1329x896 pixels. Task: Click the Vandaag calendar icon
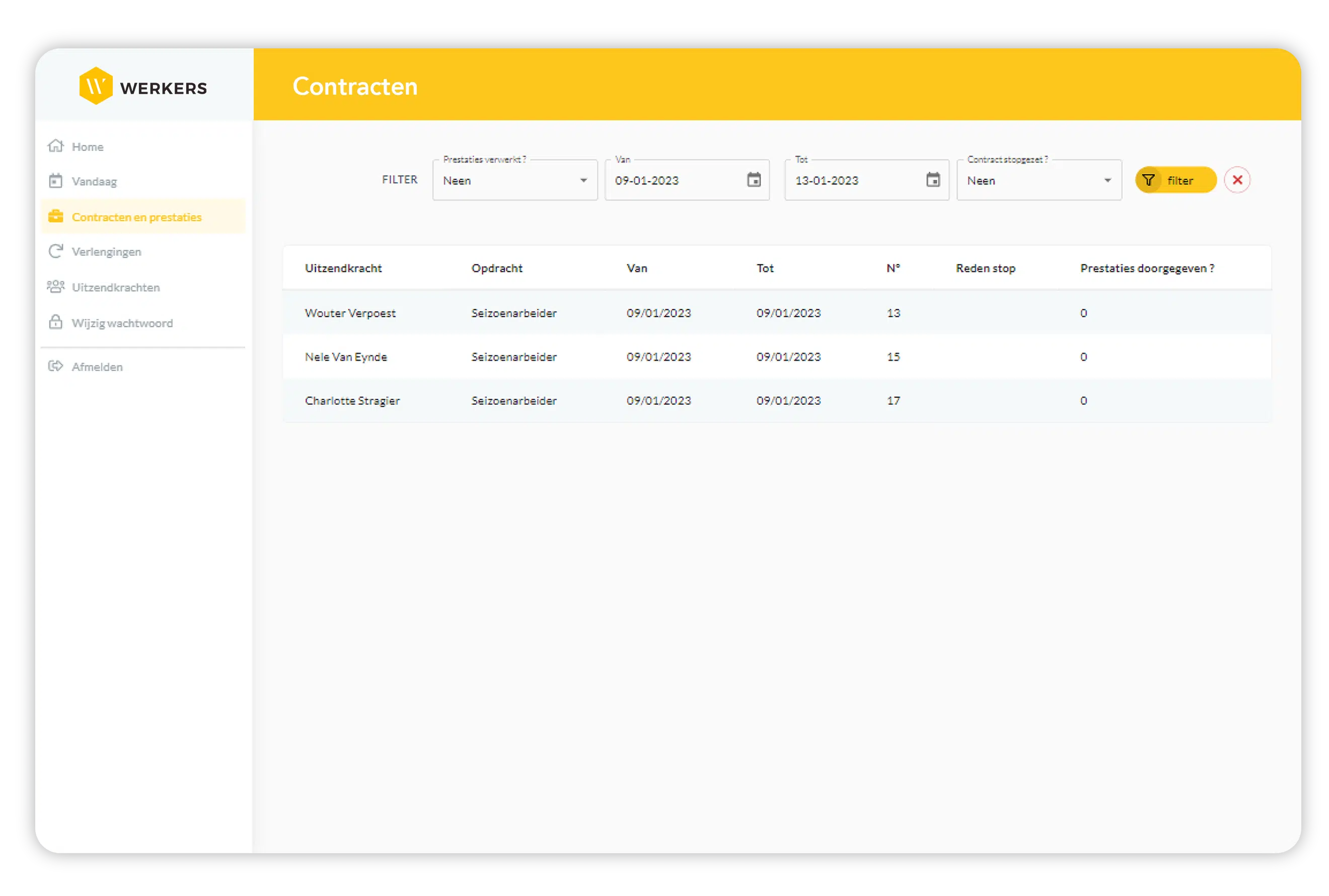coord(55,181)
